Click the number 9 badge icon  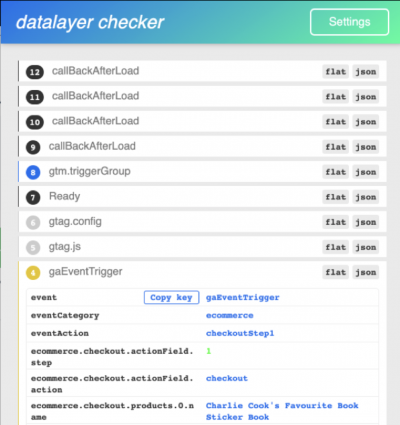click(x=33, y=147)
